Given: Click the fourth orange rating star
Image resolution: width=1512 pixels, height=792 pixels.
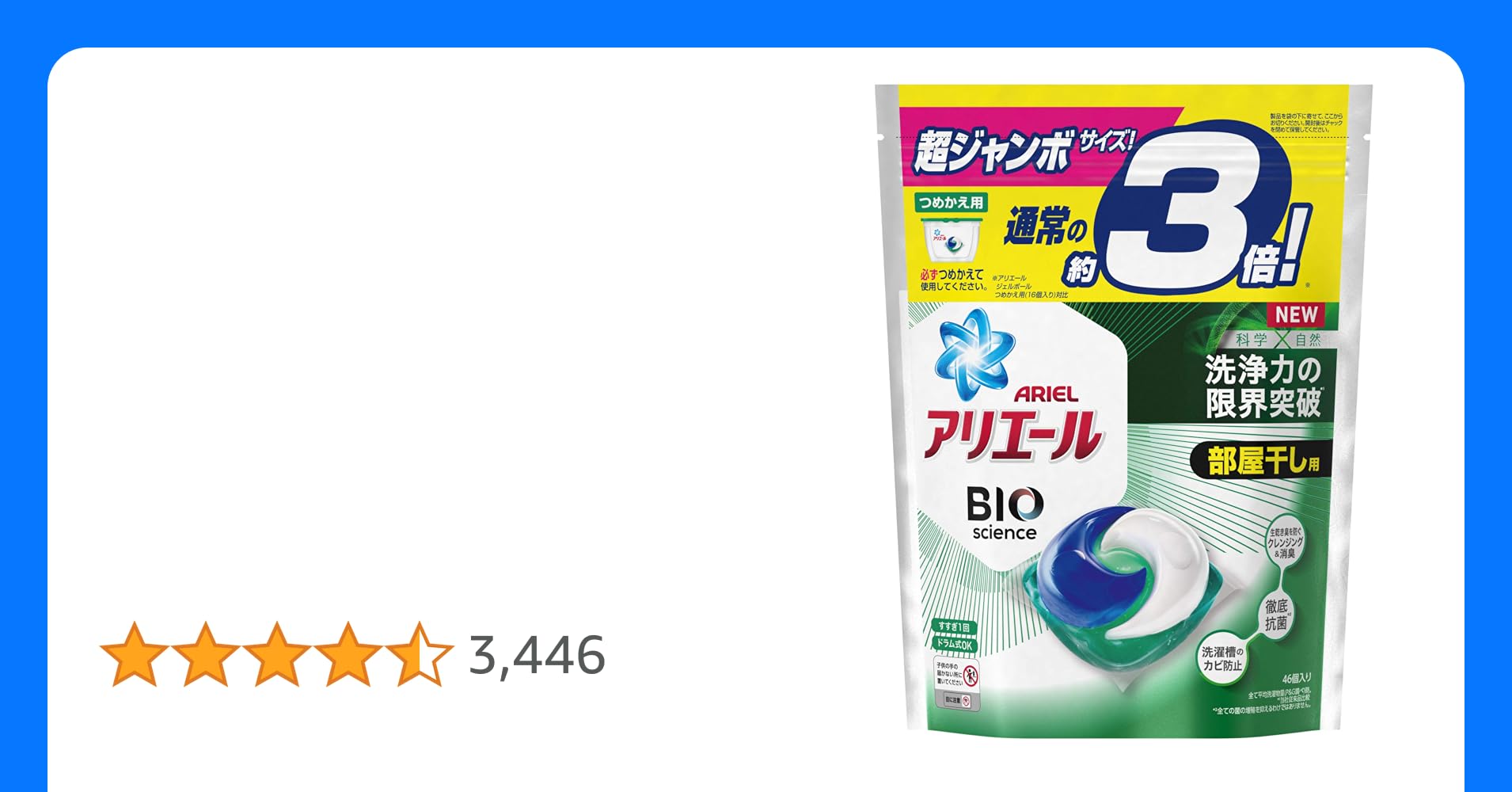Looking at the screenshot, I should tap(348, 654).
